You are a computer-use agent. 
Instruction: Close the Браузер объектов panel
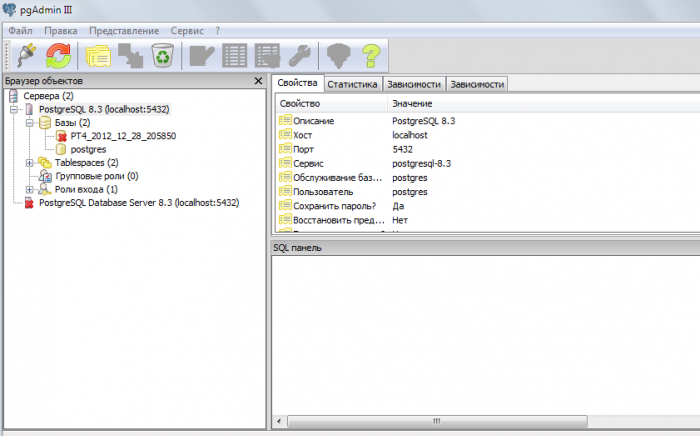(258, 81)
